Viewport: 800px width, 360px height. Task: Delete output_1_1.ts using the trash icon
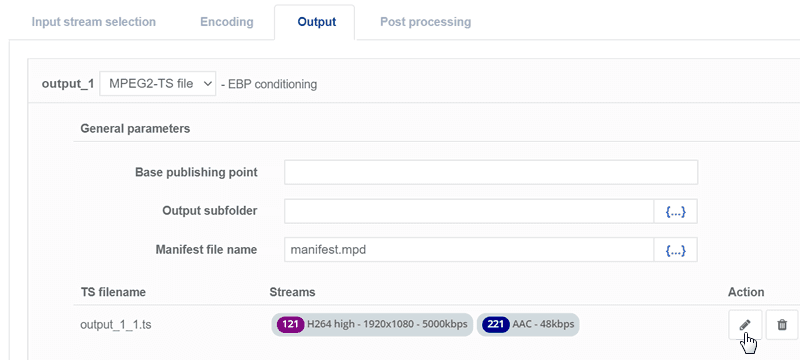click(x=782, y=324)
